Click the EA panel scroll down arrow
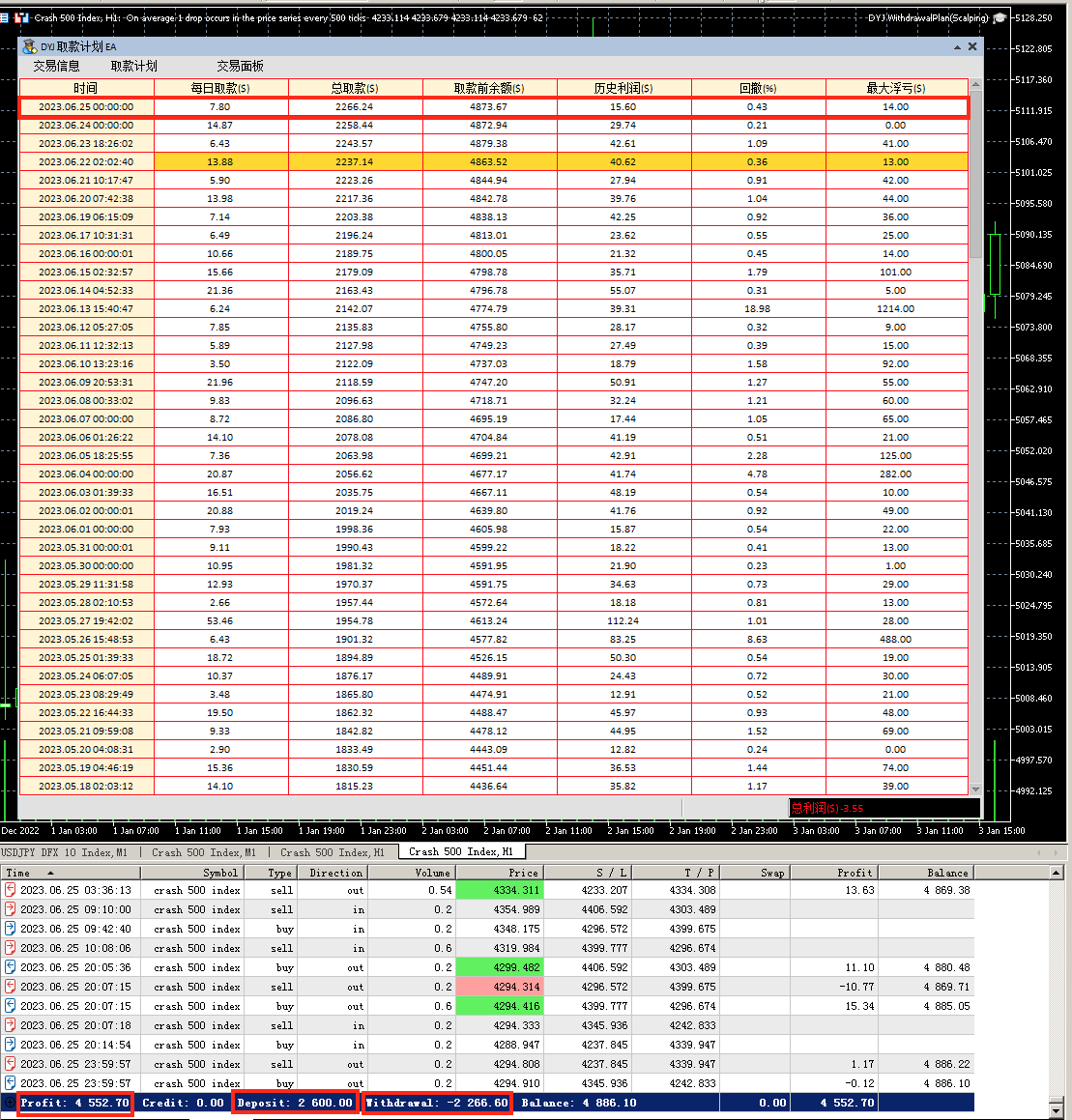This screenshot has width=1072, height=1120. tap(975, 789)
